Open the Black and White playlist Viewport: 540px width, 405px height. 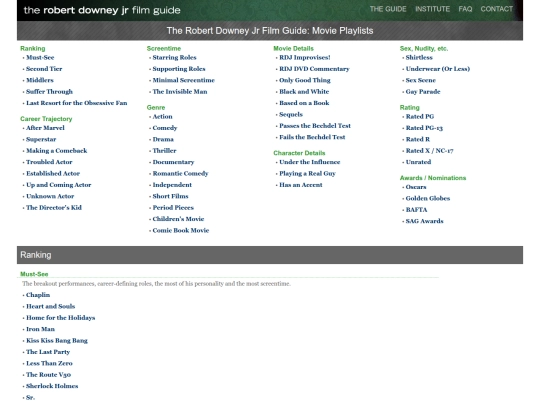[304, 92]
